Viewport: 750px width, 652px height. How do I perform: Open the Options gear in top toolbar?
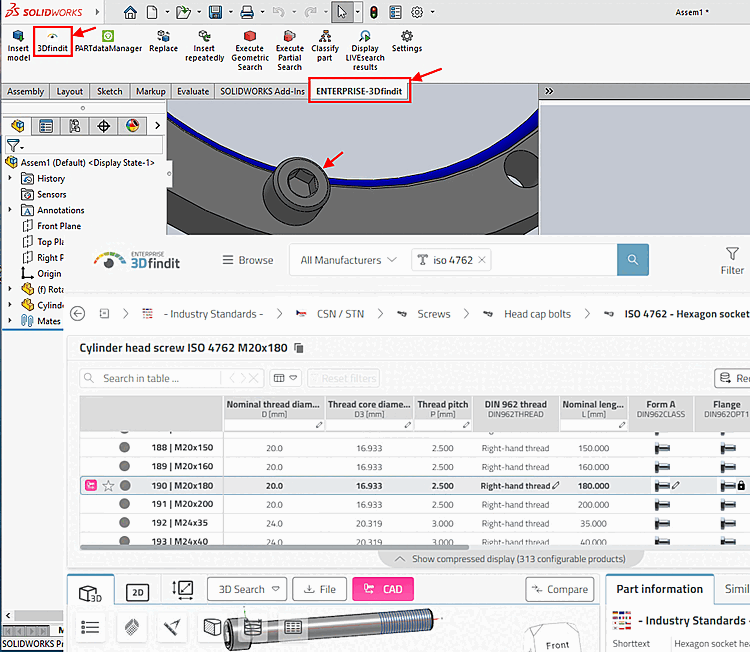417,12
